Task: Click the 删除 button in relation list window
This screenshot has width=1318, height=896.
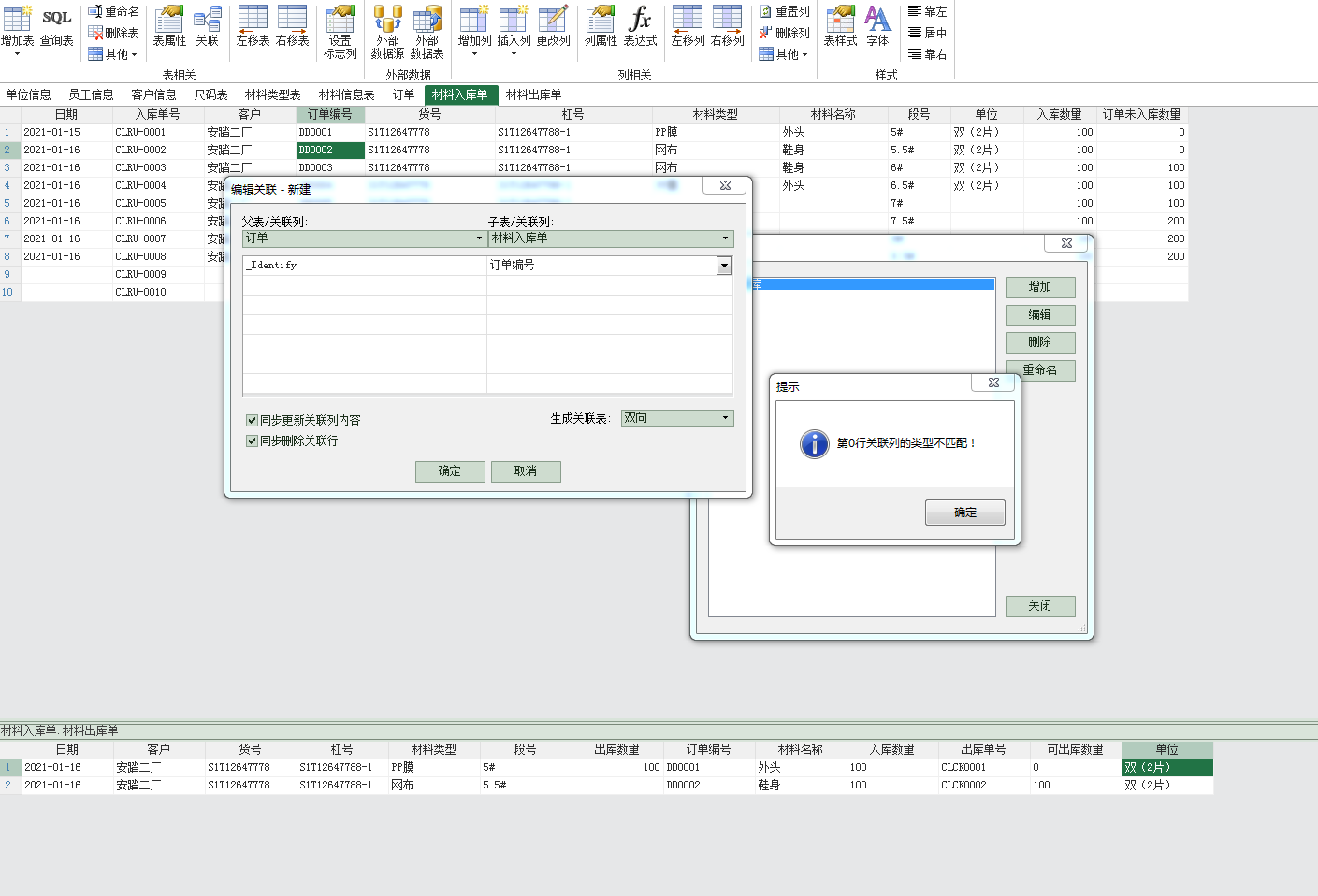Action: coord(1040,342)
